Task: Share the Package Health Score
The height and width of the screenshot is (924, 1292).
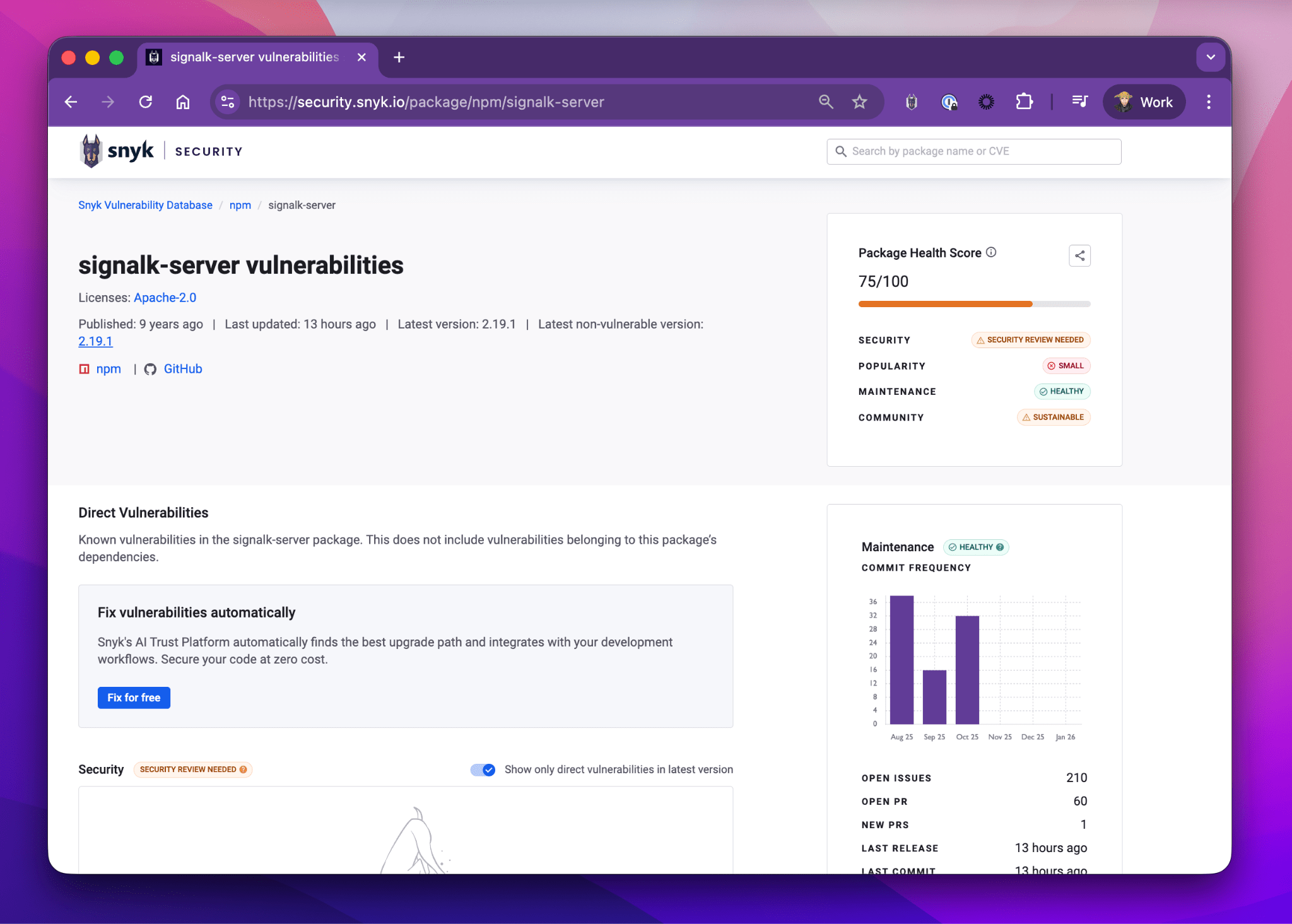Action: coord(1080,255)
